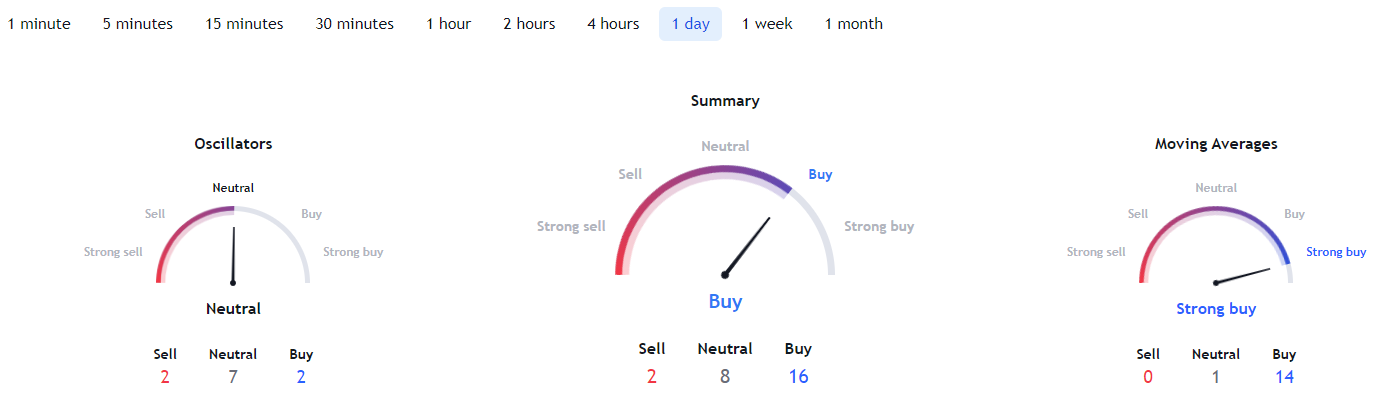
Task: Click the Summary gauge needle
Action: click(x=747, y=246)
